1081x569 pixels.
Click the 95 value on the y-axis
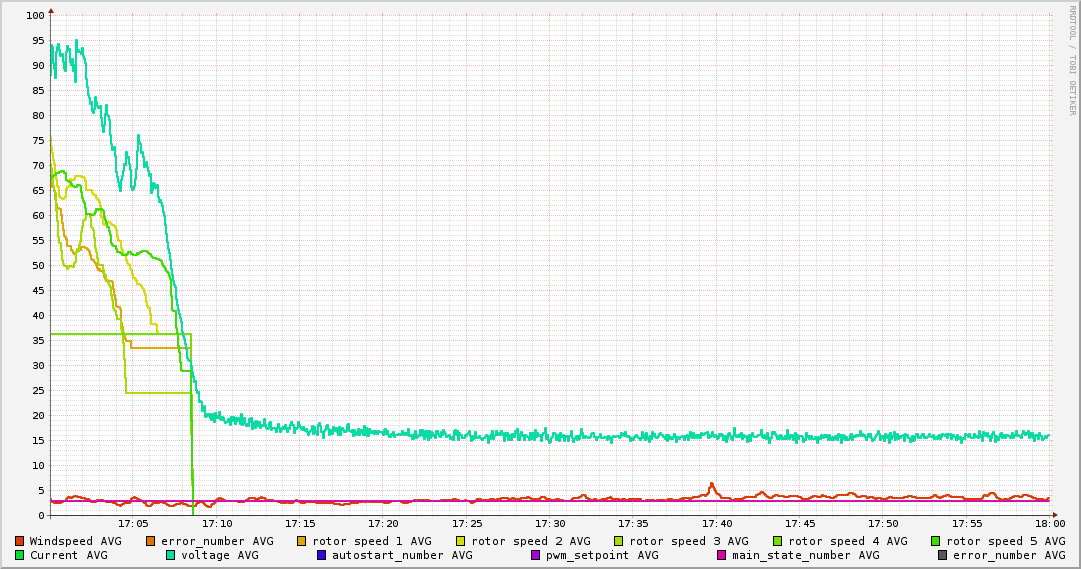38,41
